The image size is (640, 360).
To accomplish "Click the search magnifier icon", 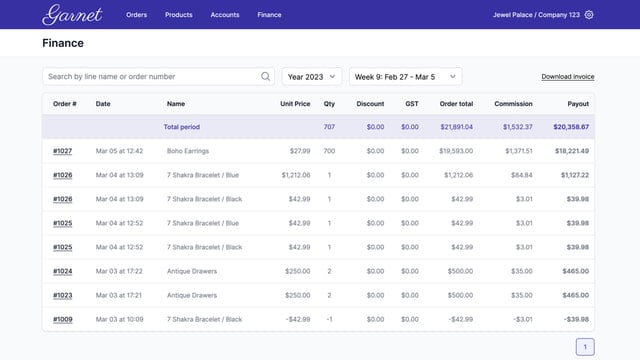I will pos(265,76).
